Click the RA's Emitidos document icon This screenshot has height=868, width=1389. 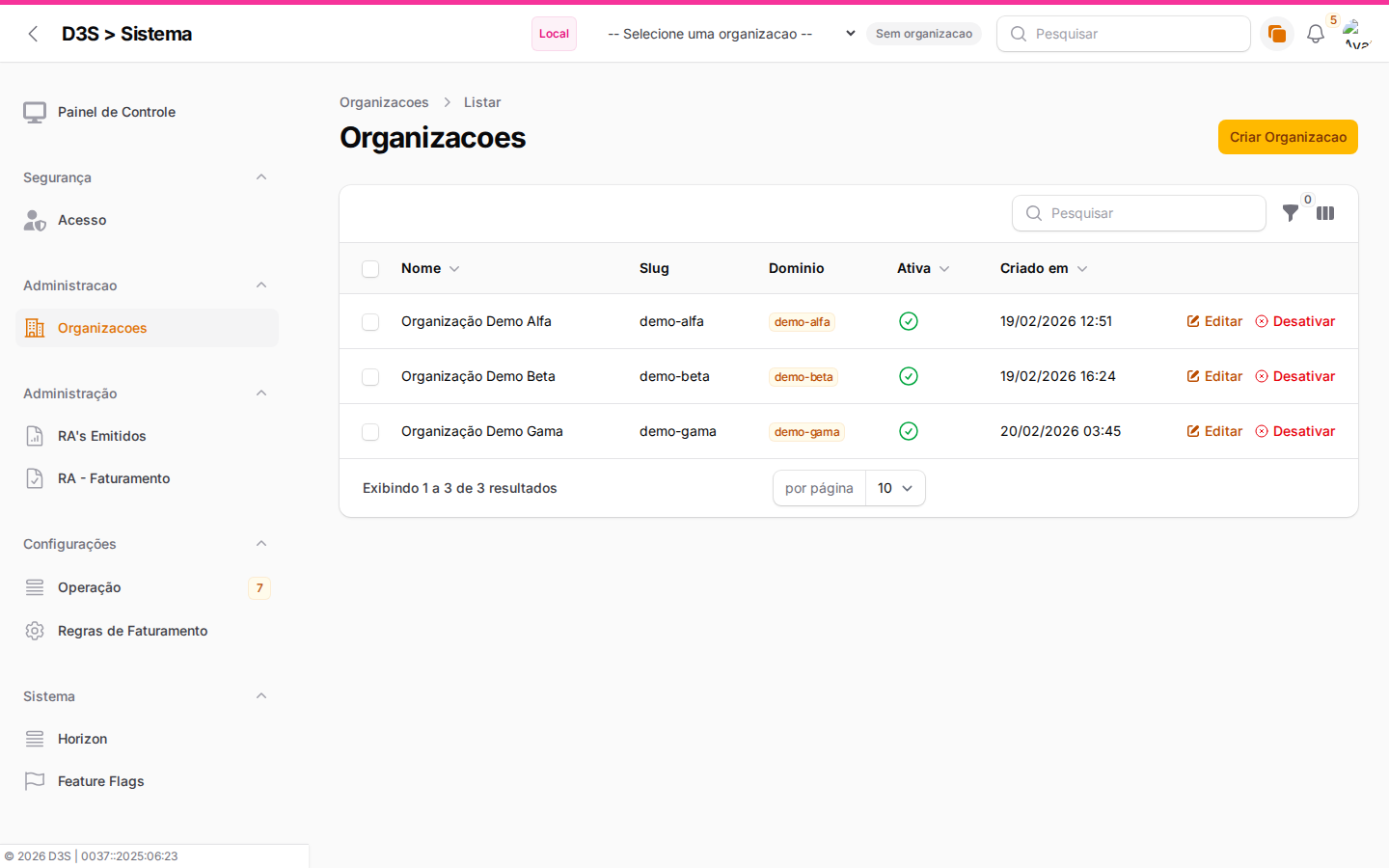point(35,436)
